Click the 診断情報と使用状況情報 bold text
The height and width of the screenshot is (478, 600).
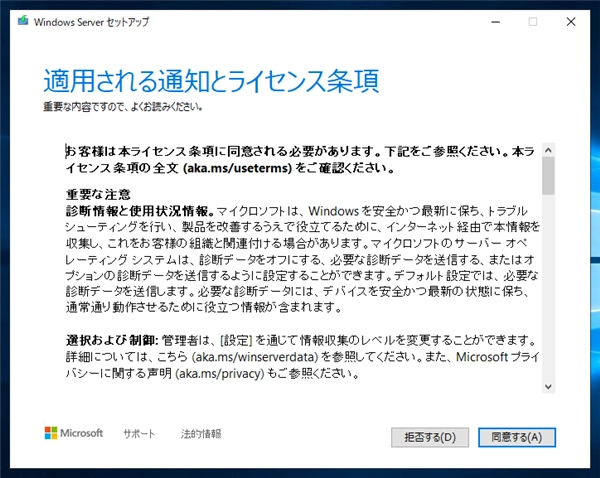click(x=138, y=211)
